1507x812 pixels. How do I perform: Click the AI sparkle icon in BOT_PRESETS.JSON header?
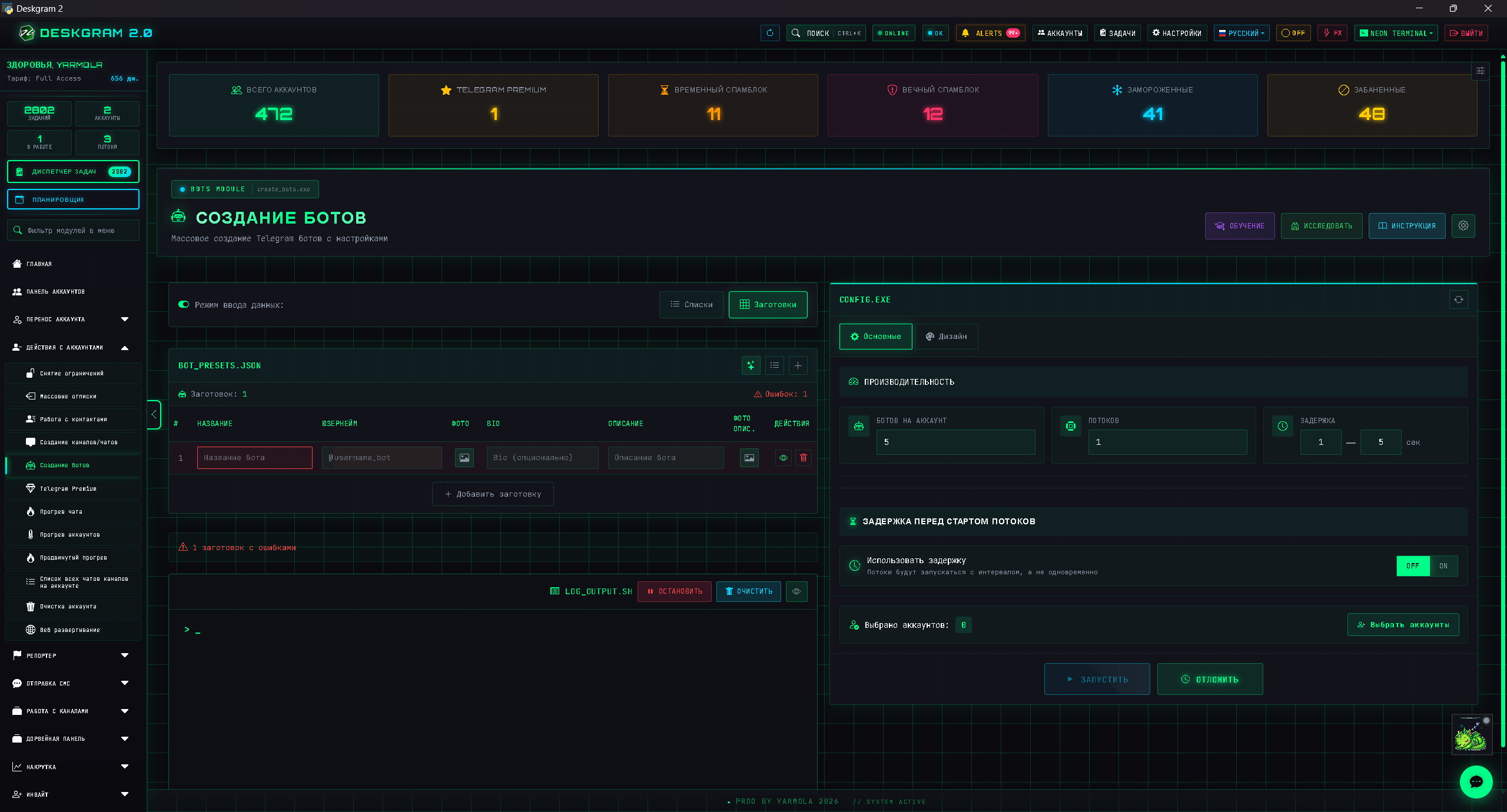(751, 365)
